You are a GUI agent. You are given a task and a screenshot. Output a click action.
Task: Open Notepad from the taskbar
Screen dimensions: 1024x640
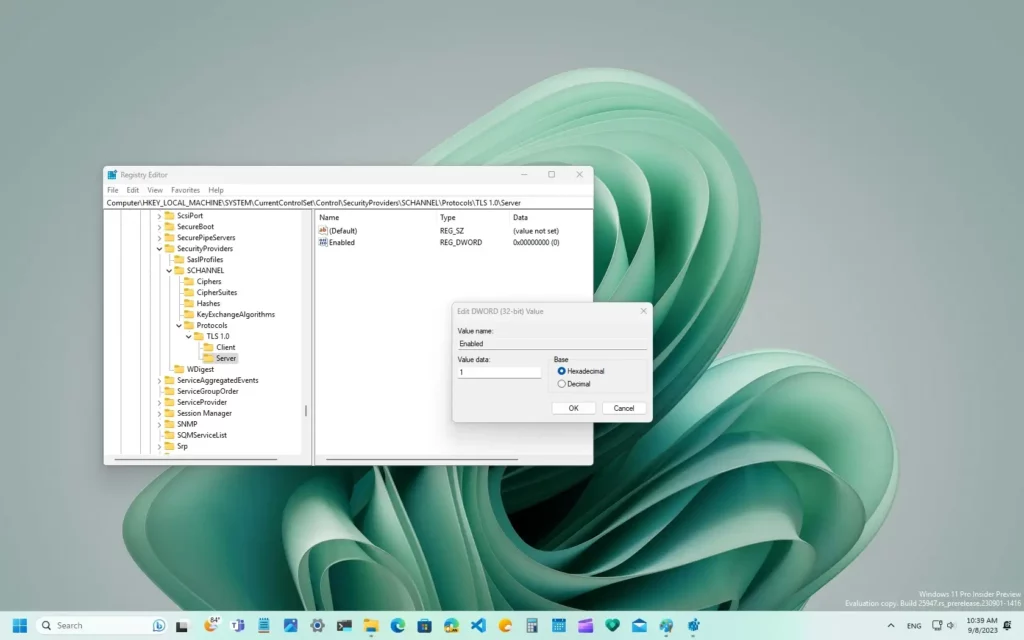[264, 626]
